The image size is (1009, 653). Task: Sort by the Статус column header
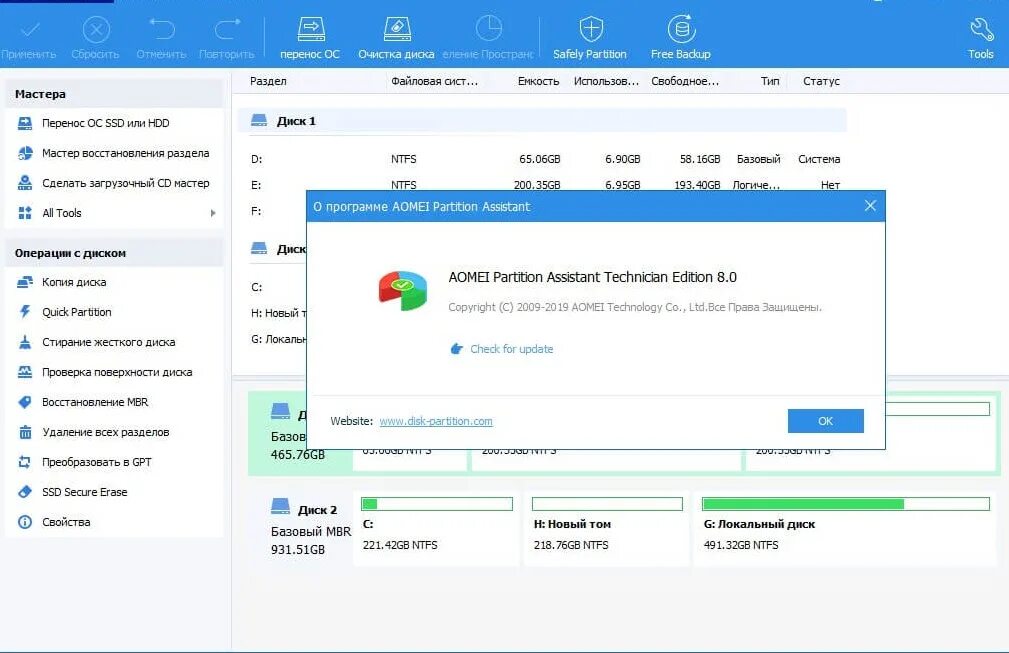pyautogui.click(x=821, y=81)
